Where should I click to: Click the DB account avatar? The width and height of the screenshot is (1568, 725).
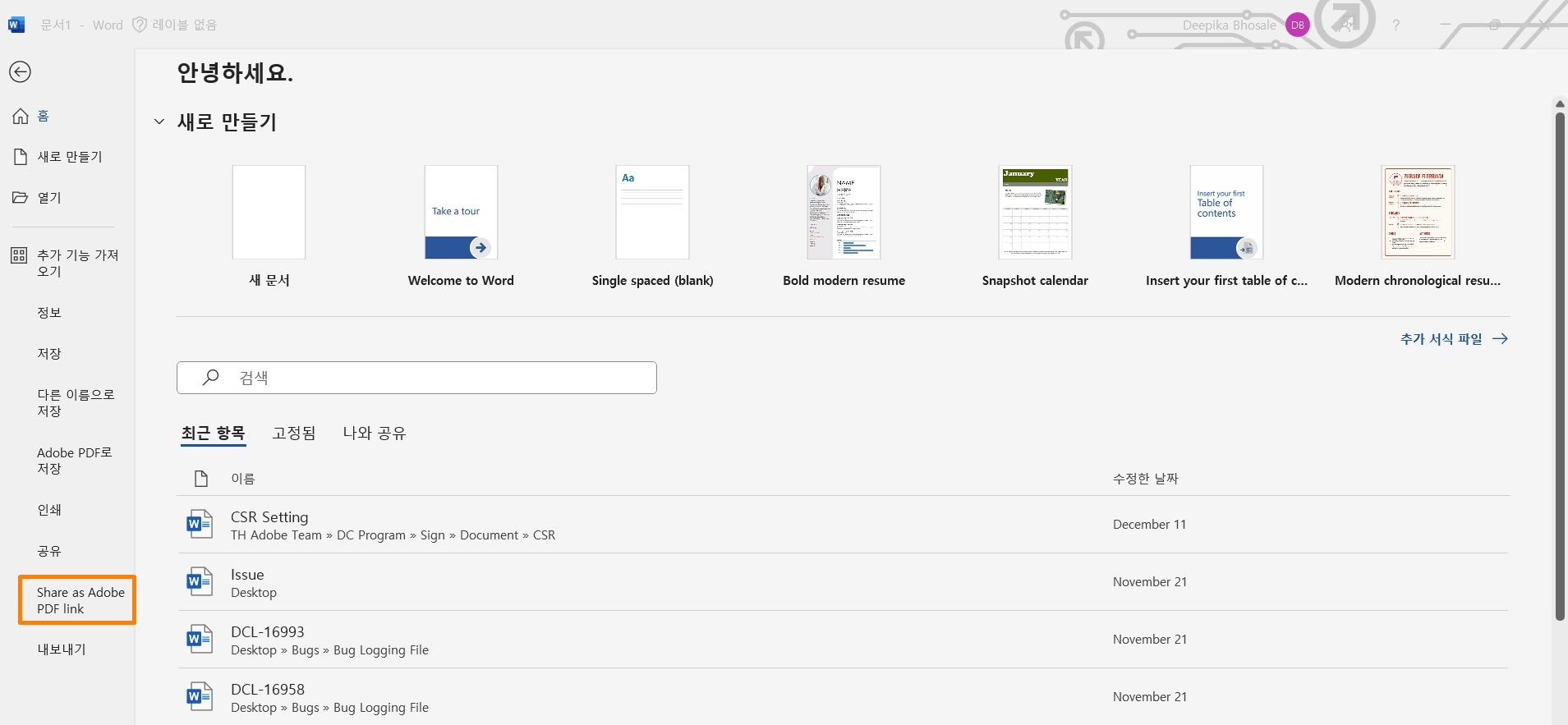click(1298, 25)
